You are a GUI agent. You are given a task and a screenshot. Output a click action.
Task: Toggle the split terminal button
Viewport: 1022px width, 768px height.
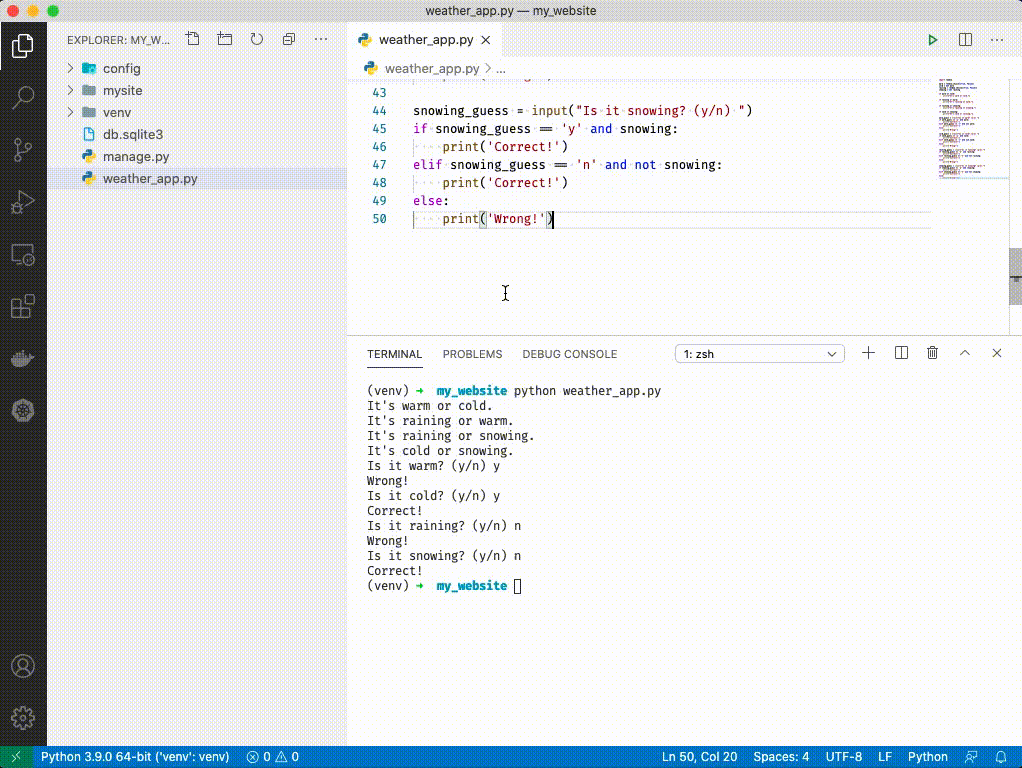pos(901,353)
